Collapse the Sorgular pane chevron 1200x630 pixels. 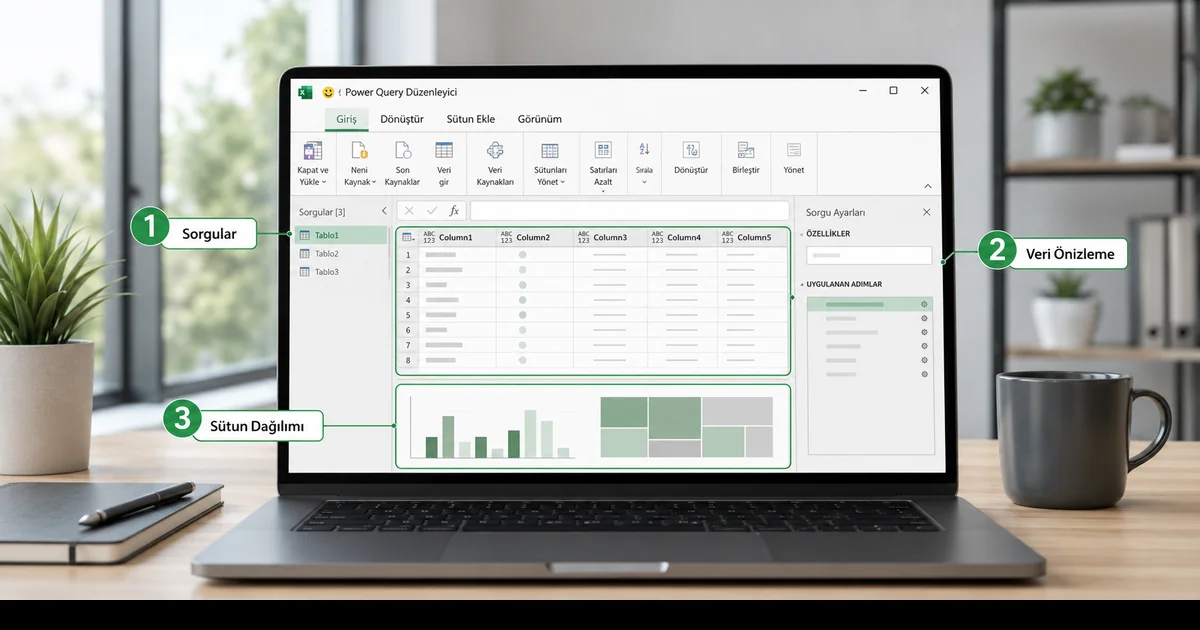pyautogui.click(x=384, y=212)
